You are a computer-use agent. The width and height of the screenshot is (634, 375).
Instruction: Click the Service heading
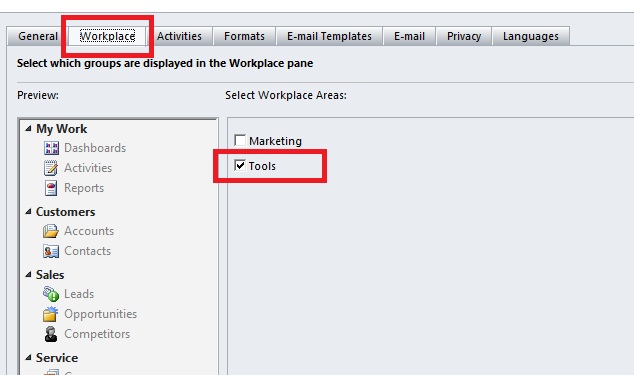coord(57,358)
